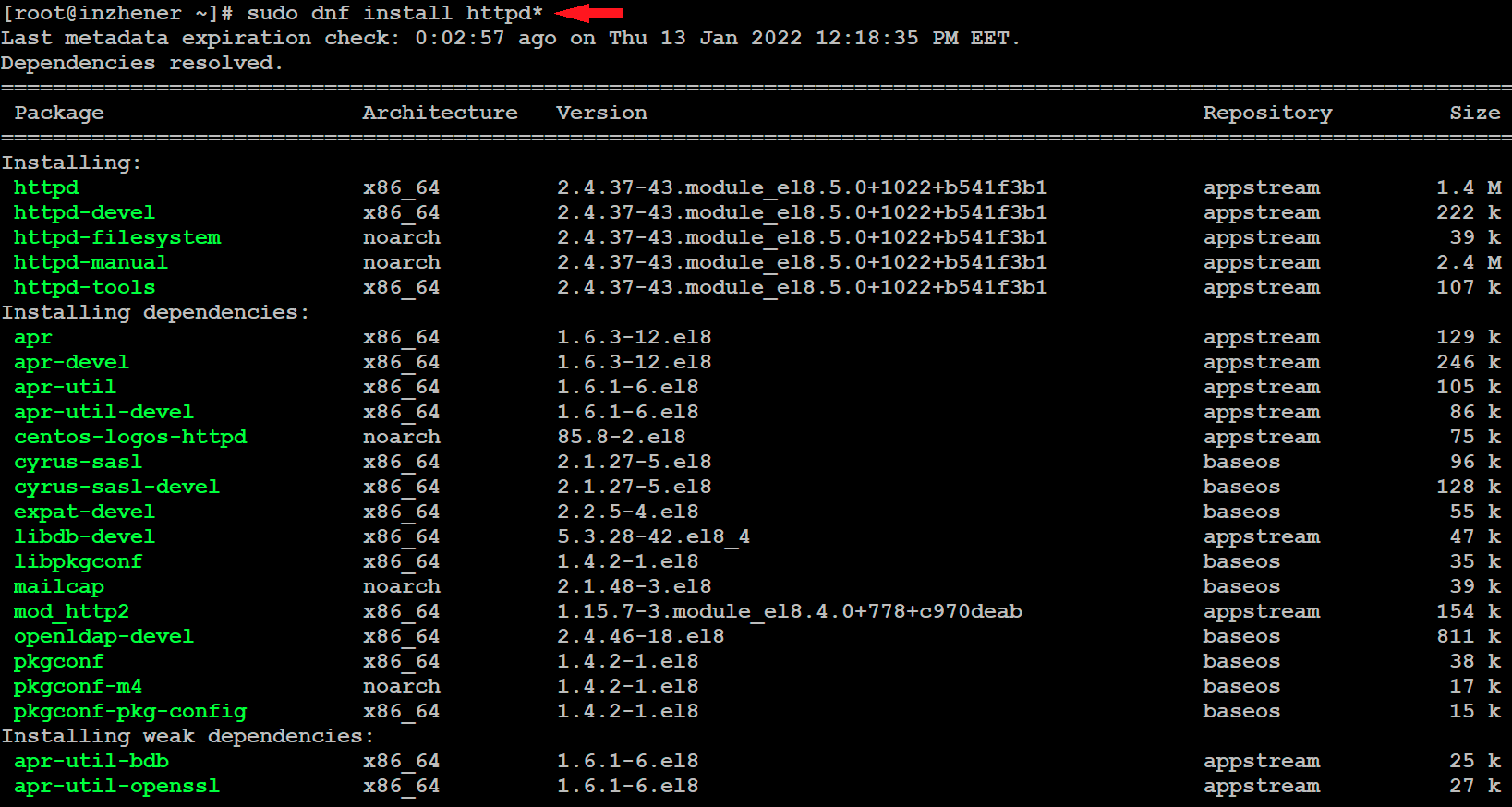Click the 'httpd-devel' package name
The width and height of the screenshot is (1512, 807).
pyautogui.click(x=84, y=212)
